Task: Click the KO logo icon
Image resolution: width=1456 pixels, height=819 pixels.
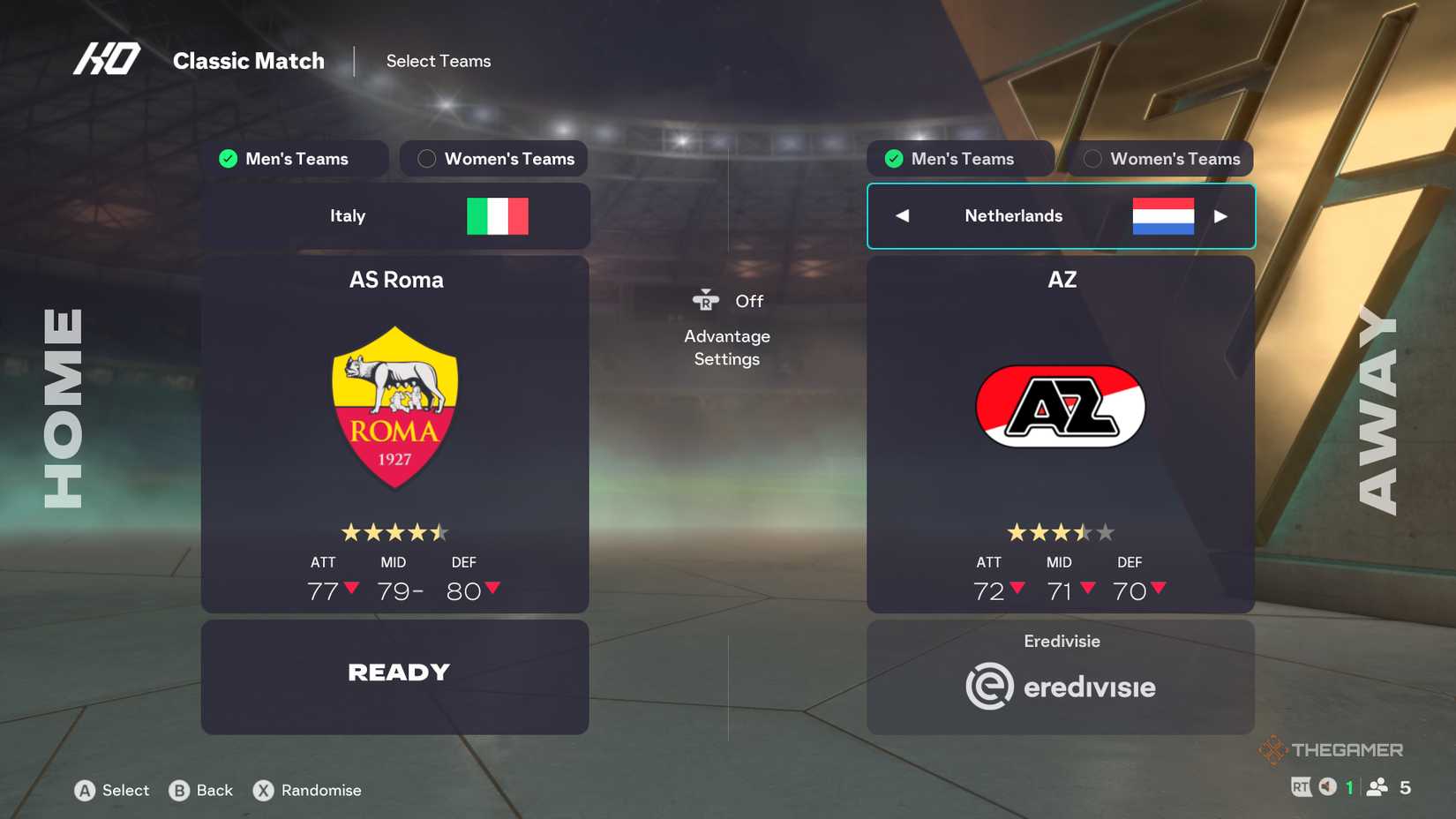Action: pos(107,59)
